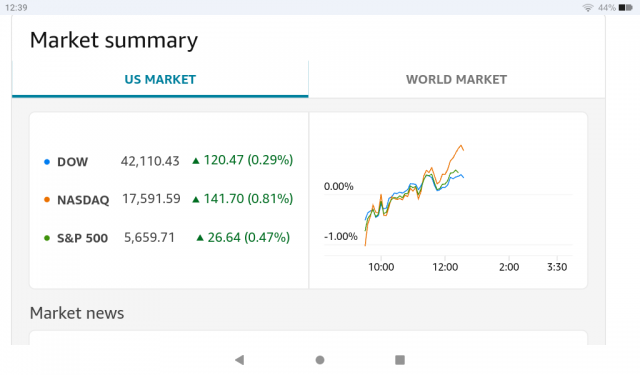Image resolution: width=640 pixels, height=375 pixels.
Task: Click the green S&P 500 legend dot
Action: tap(47, 238)
